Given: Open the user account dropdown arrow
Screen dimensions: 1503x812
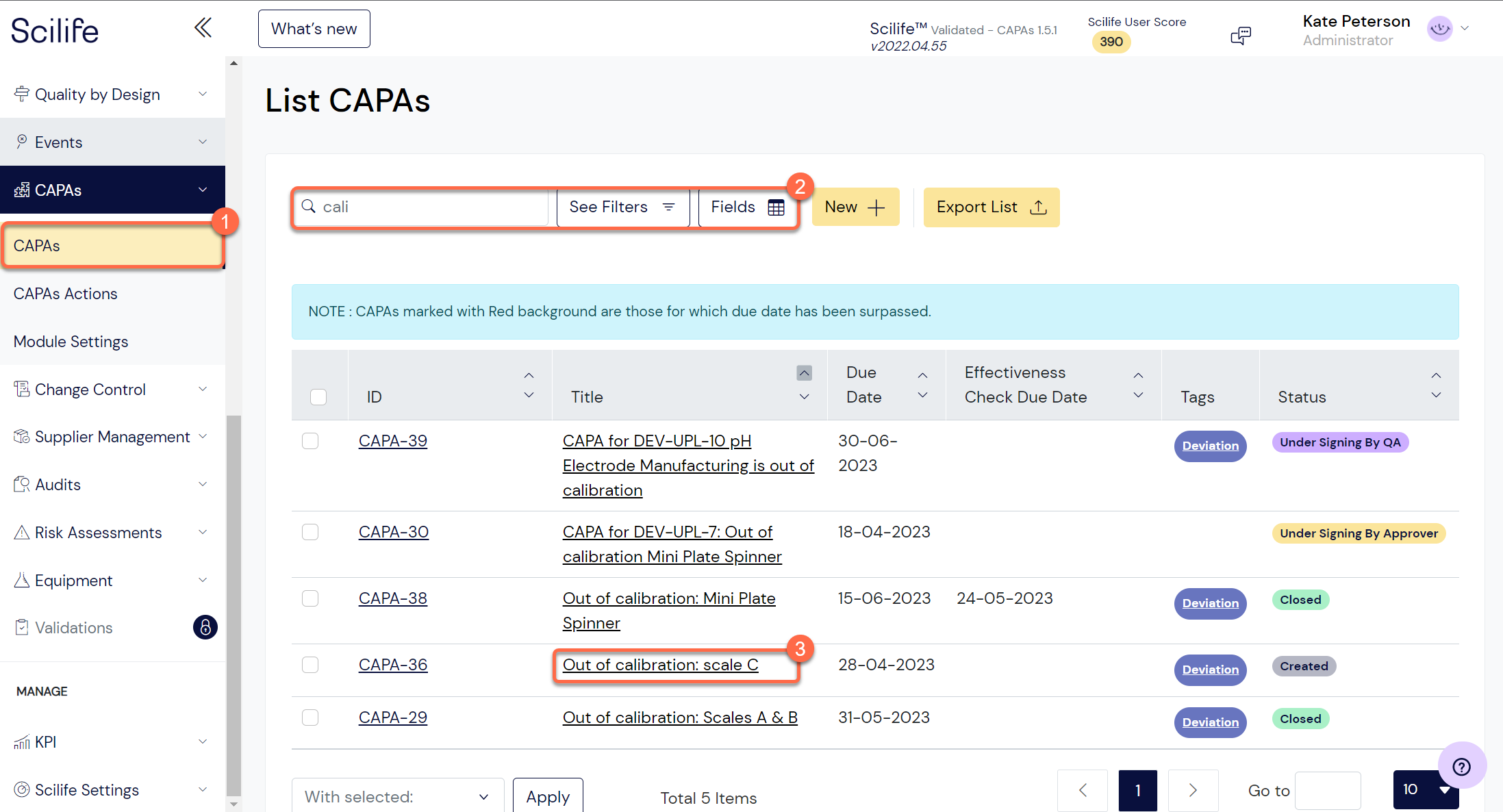Looking at the screenshot, I should (1465, 29).
